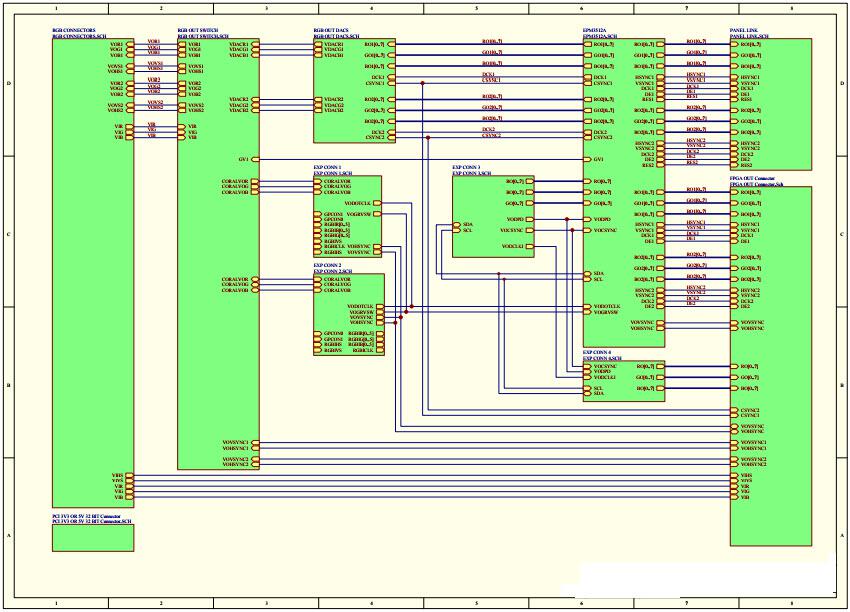This screenshot has height=612, width=850.
Task: Select the EXP CONN 2.SCH link text
Action: tap(335, 273)
